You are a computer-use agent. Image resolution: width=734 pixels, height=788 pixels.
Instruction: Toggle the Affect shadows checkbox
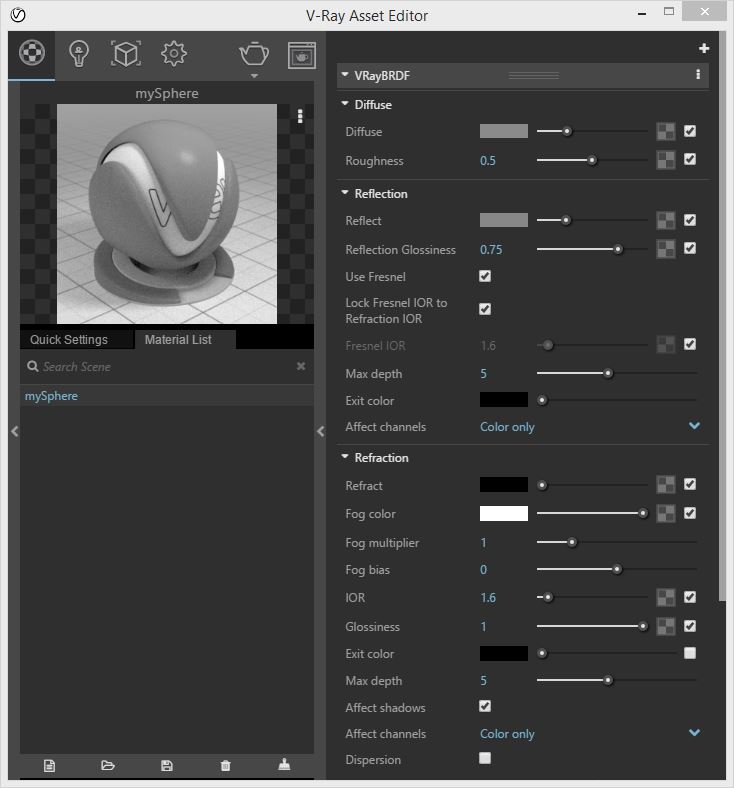coord(485,706)
